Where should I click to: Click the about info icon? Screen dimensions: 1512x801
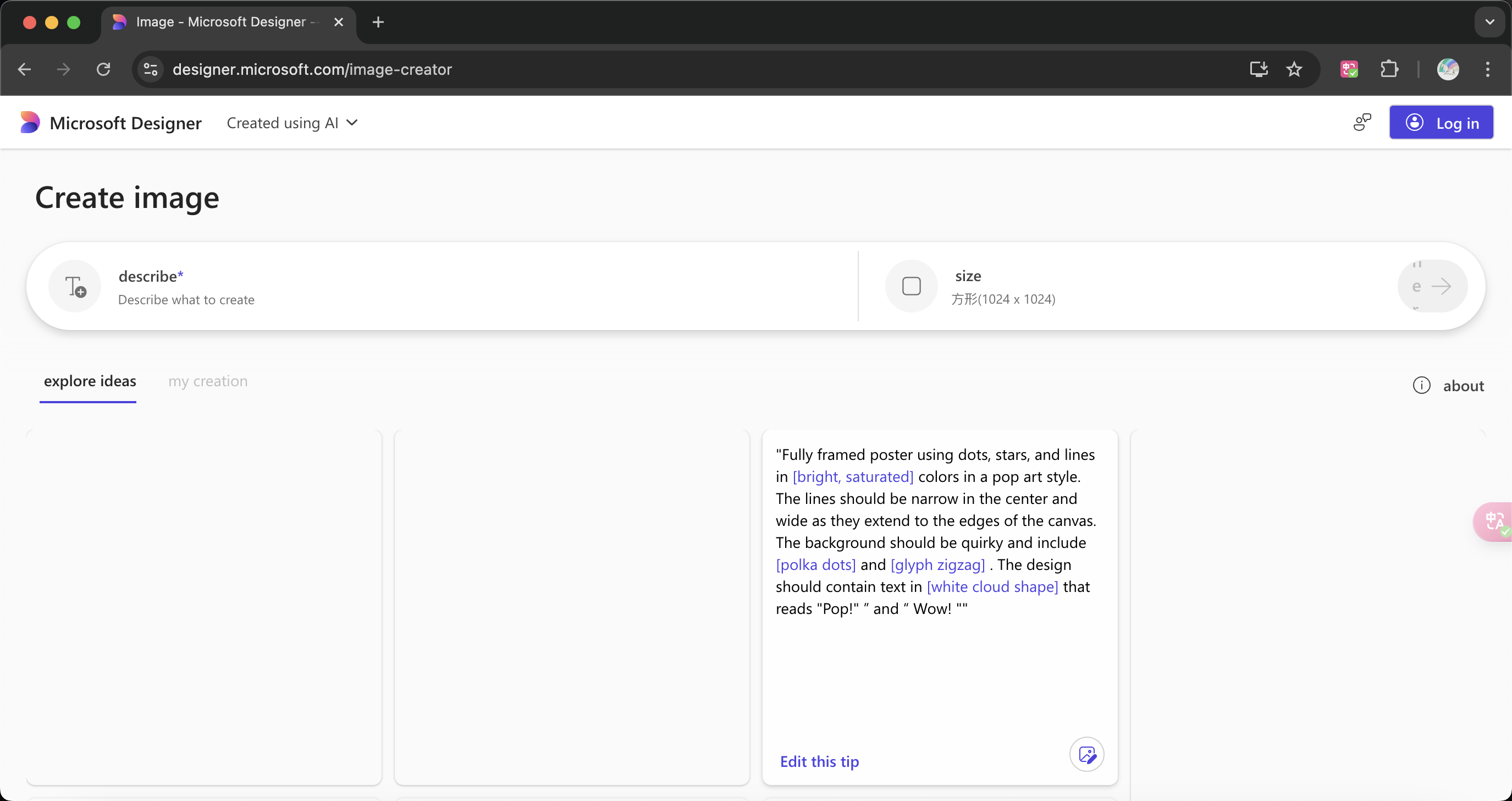(x=1421, y=385)
